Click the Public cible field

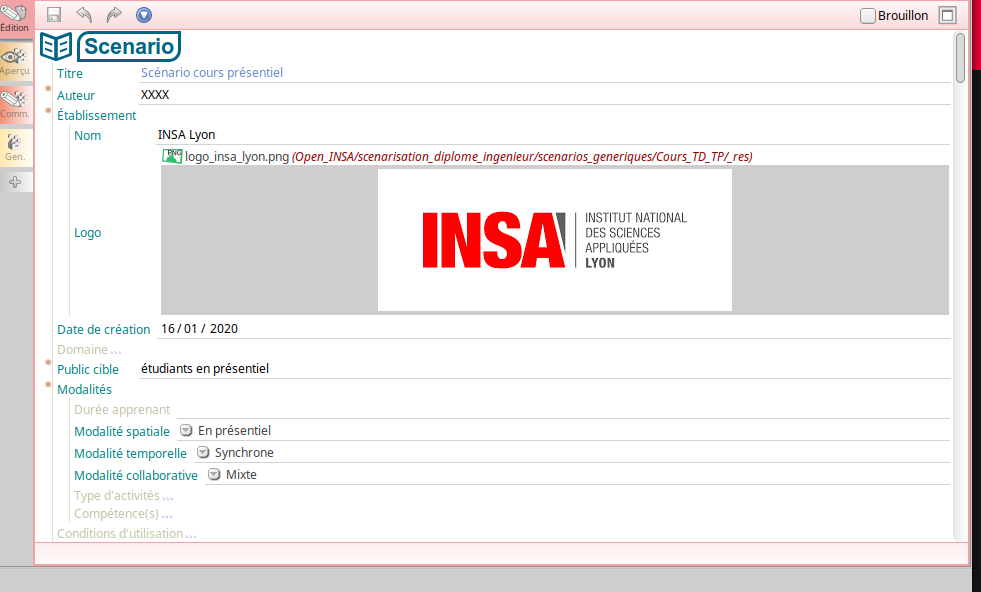click(x=545, y=369)
